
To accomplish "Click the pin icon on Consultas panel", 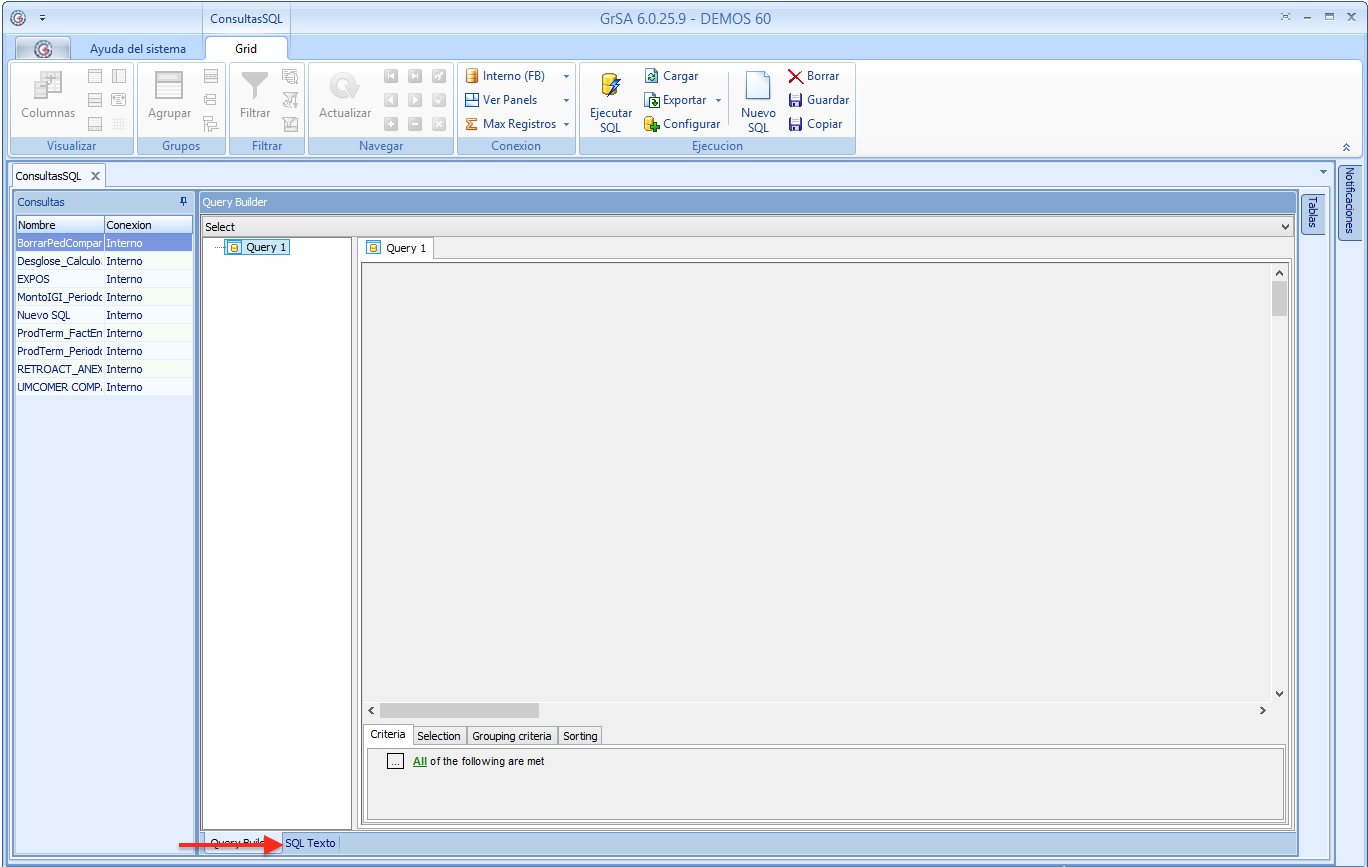I will [183, 201].
